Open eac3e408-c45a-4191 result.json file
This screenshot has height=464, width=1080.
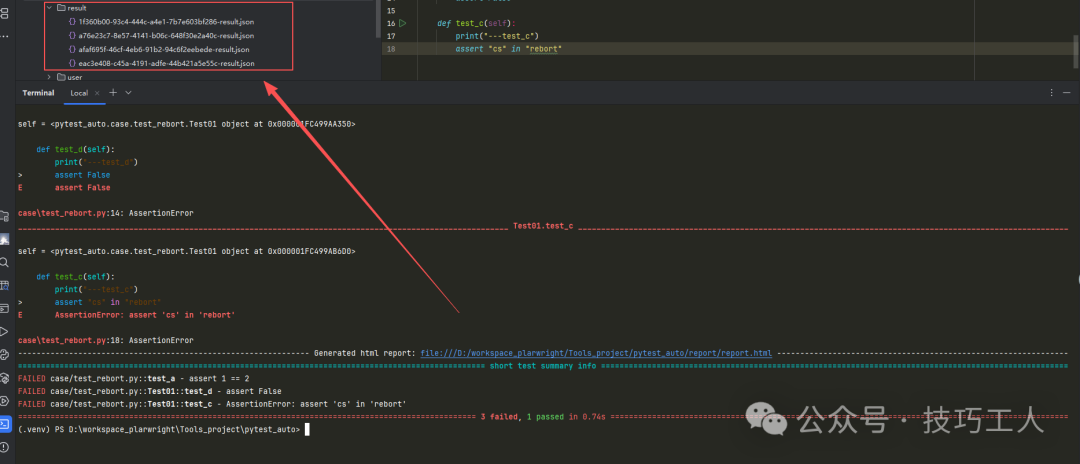pyautogui.click(x=167, y=63)
